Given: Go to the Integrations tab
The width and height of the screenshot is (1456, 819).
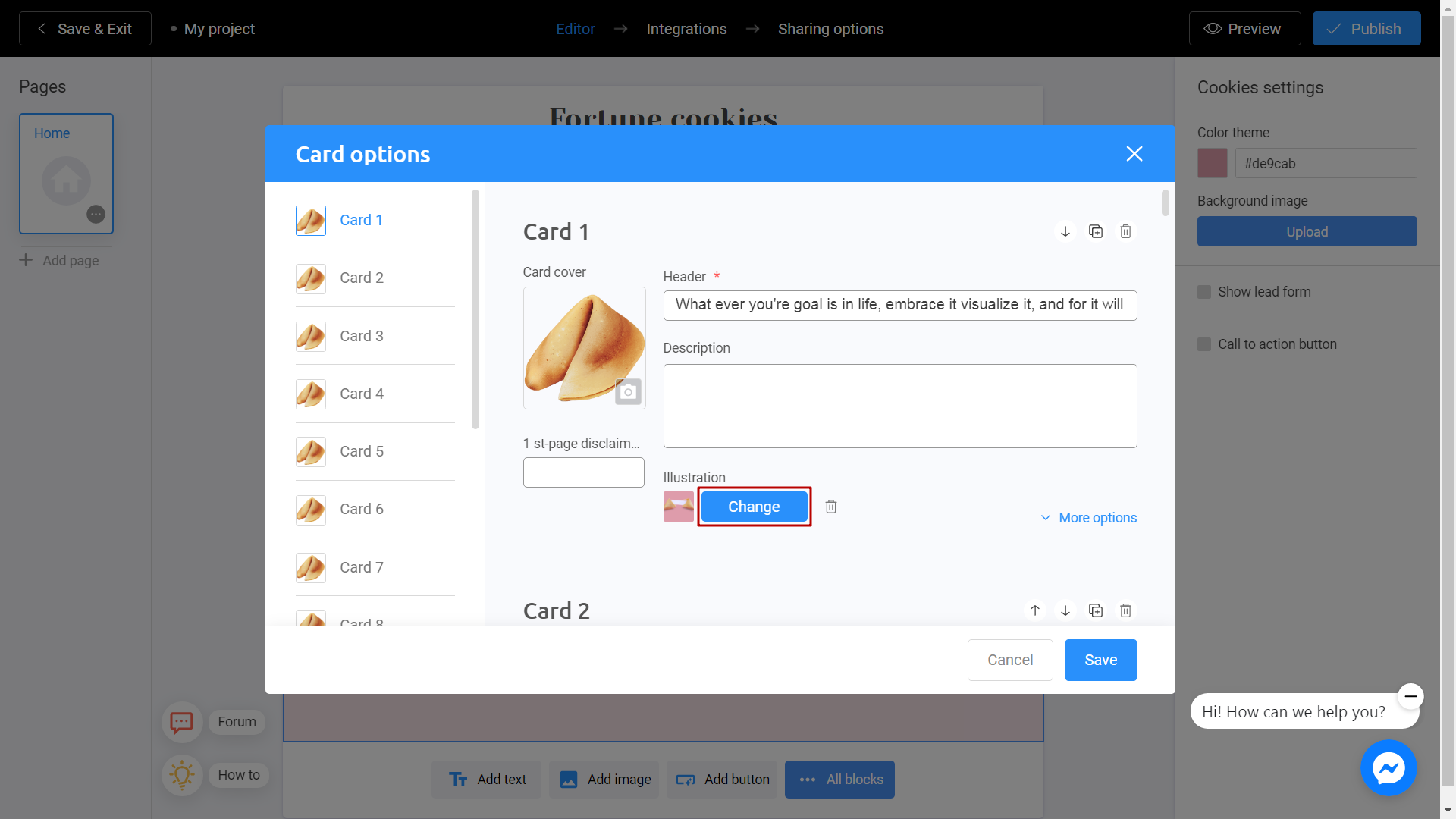Looking at the screenshot, I should (686, 28).
